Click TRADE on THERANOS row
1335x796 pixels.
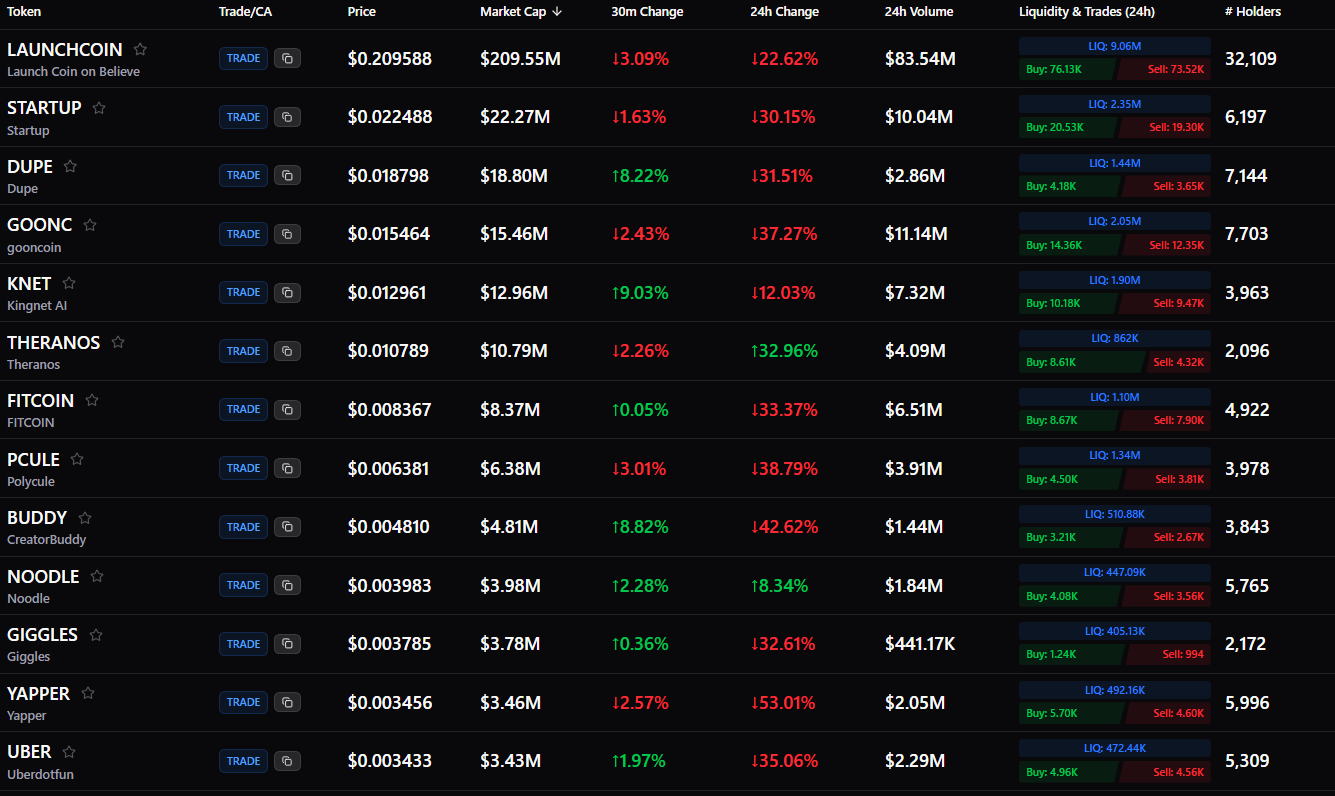[x=243, y=351]
